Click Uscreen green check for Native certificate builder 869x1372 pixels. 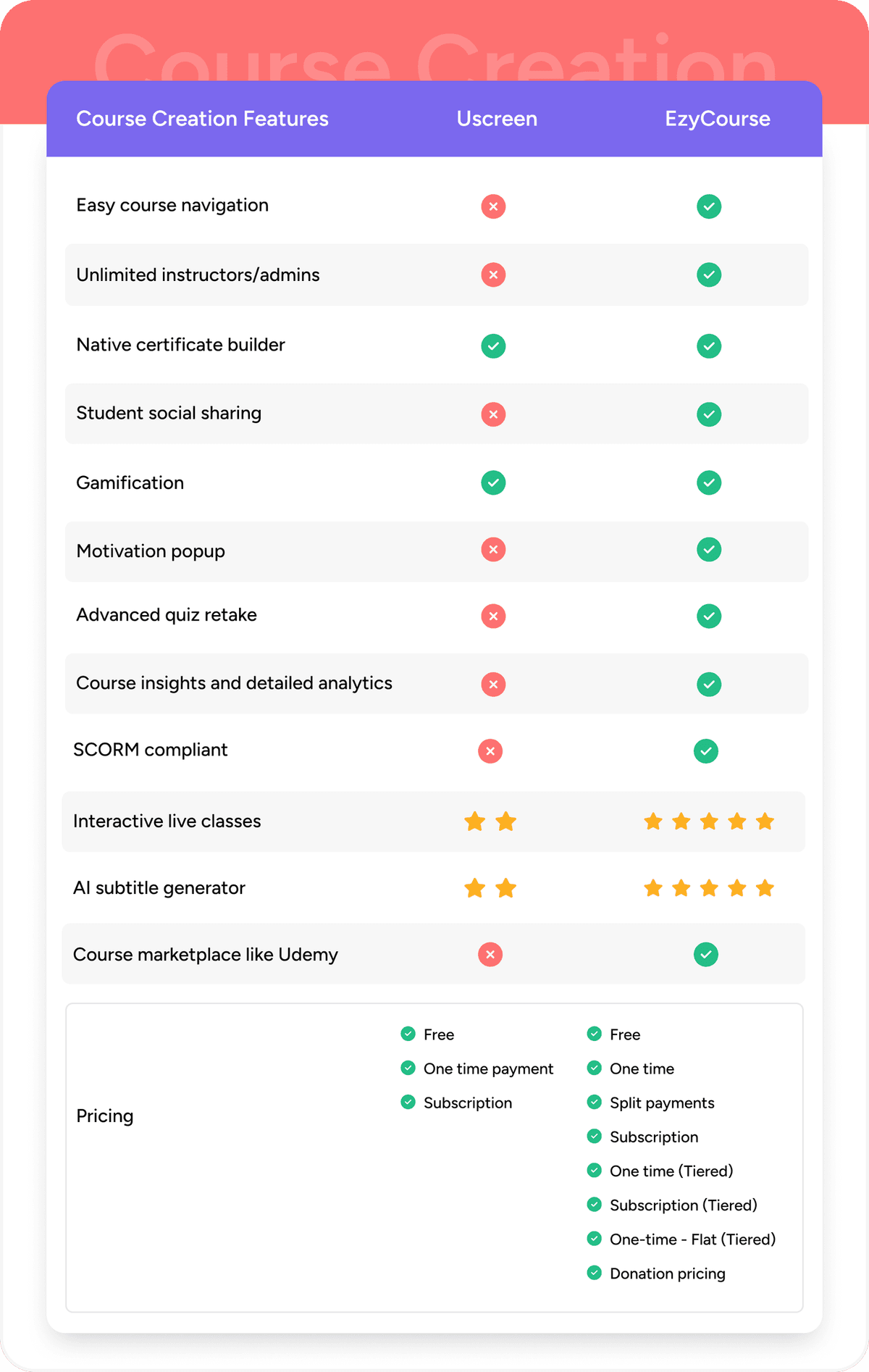pyautogui.click(x=493, y=346)
